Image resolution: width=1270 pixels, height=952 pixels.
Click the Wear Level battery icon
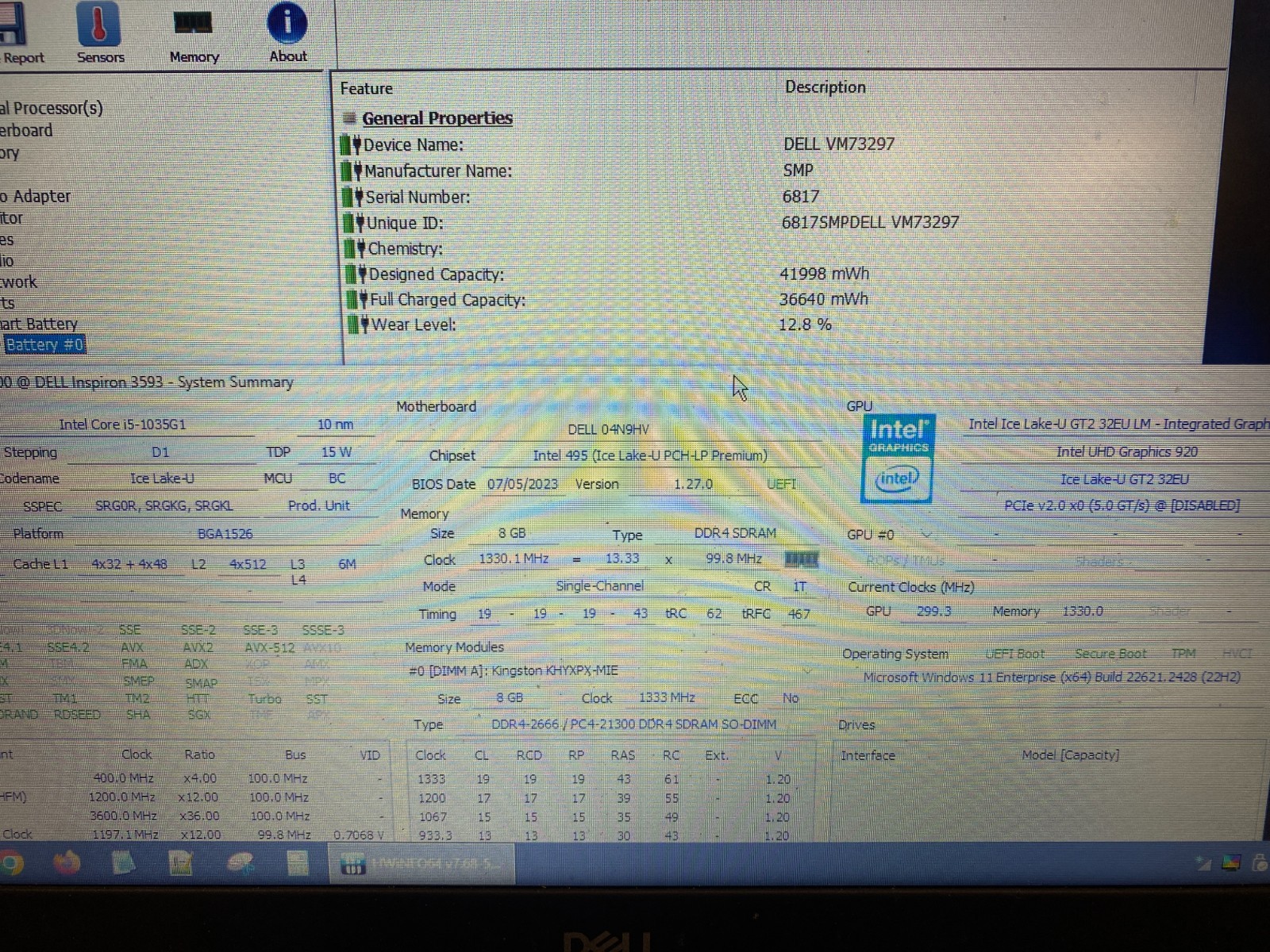click(359, 324)
